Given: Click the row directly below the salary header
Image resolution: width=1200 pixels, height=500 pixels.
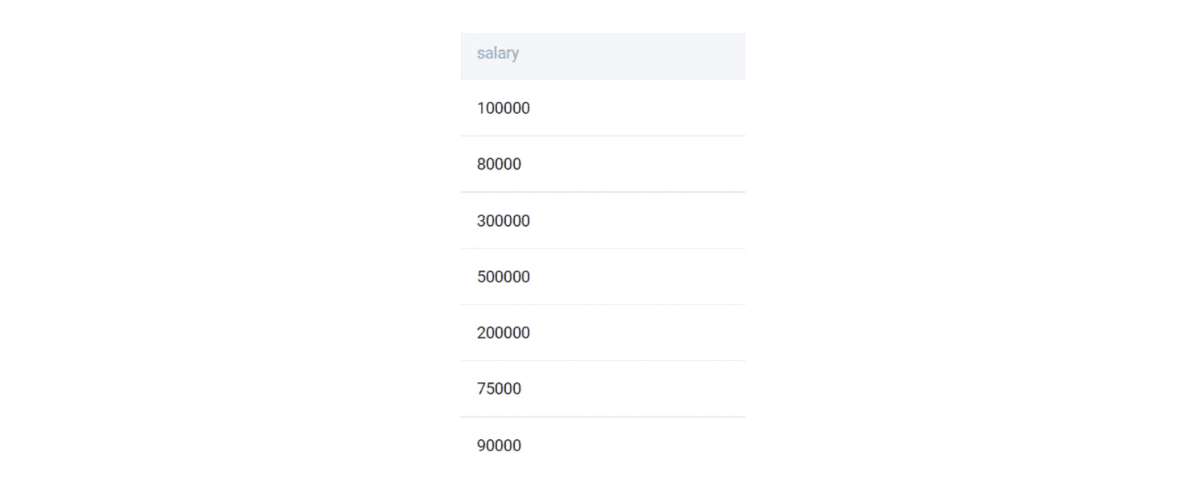Looking at the screenshot, I should point(602,108).
